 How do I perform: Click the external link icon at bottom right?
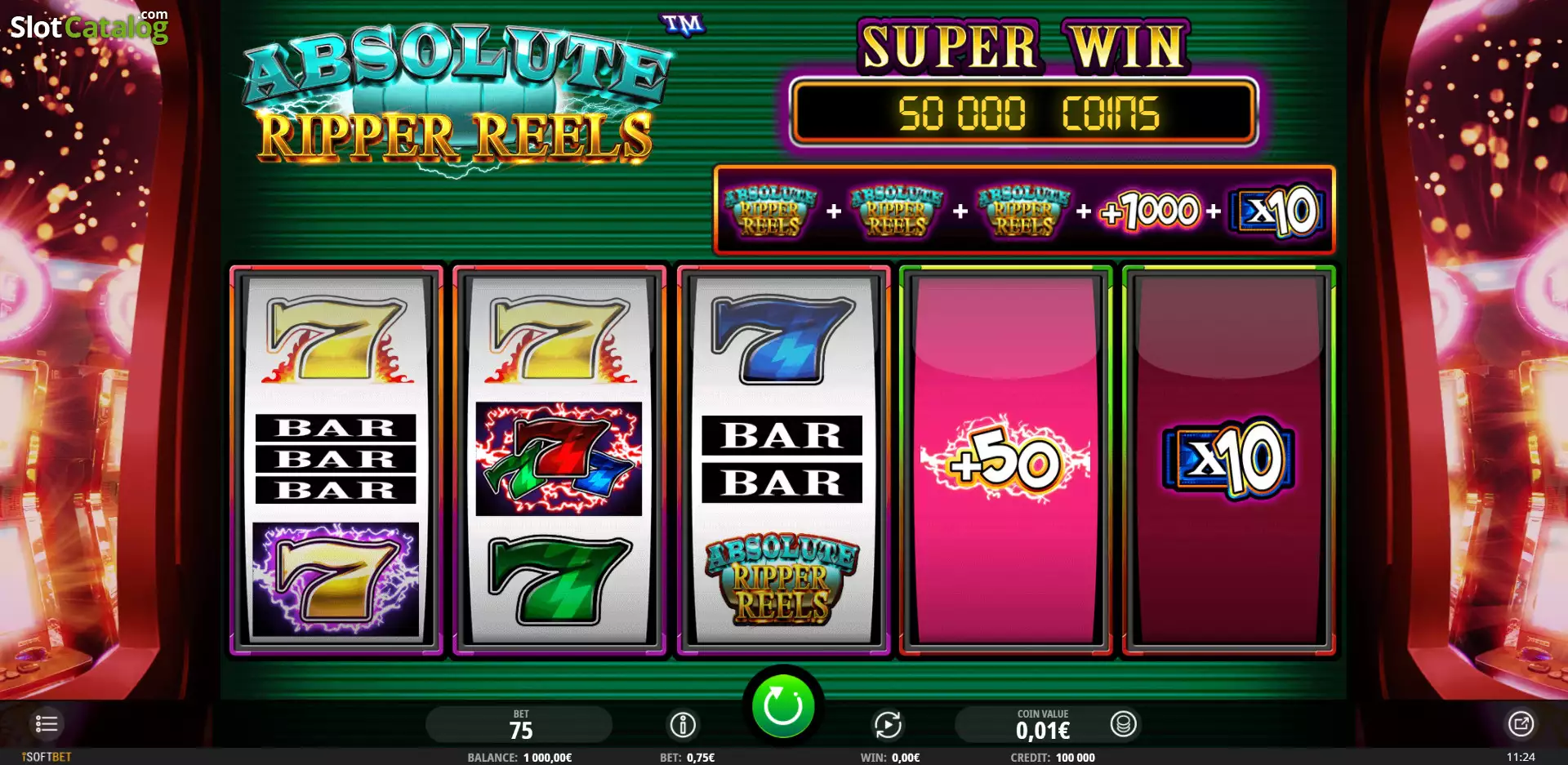click(x=1521, y=723)
